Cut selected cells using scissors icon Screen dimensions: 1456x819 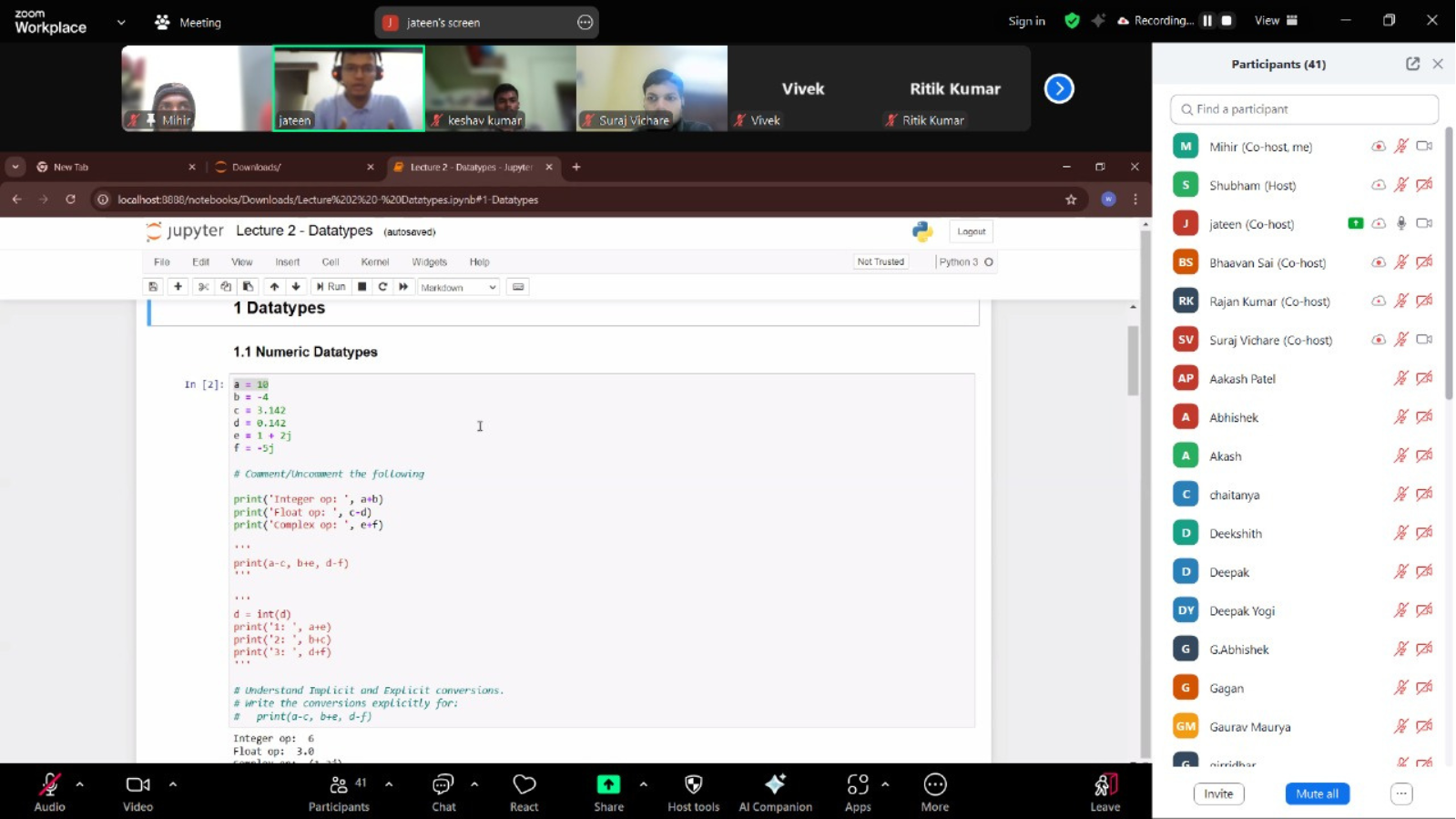click(203, 287)
